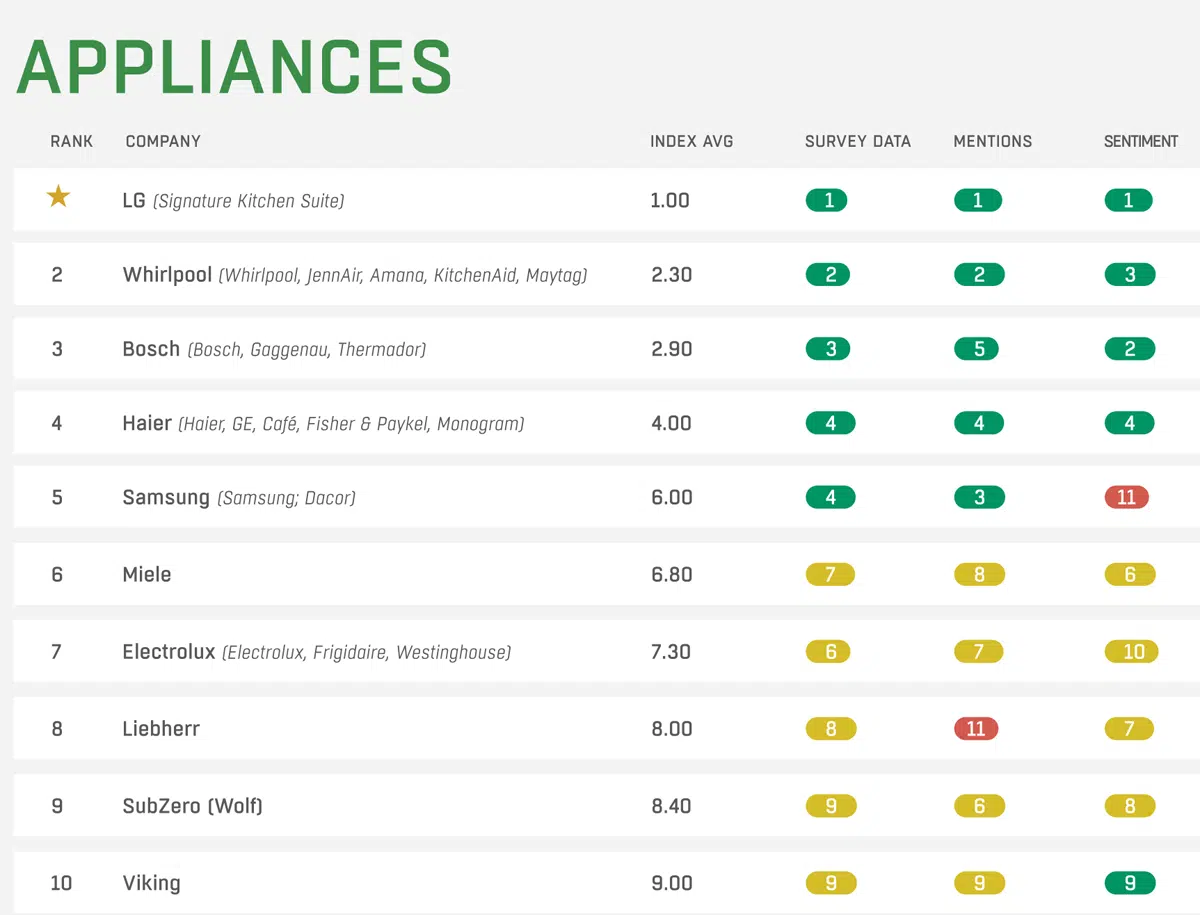The image size is (1200, 915).
Task: Click the Miele company name
Action: coord(147,574)
